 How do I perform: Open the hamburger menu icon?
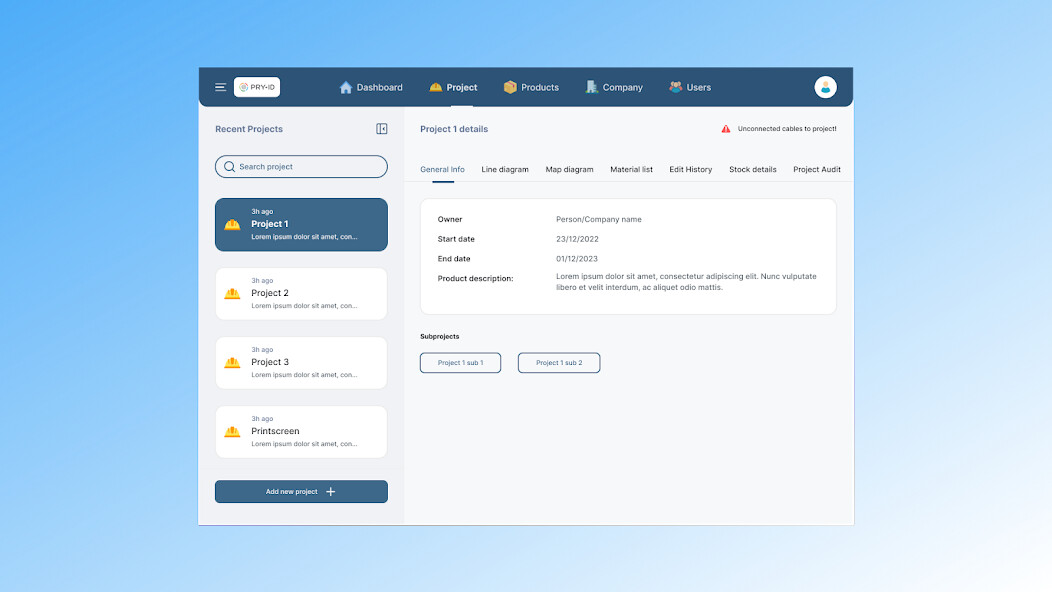point(220,88)
